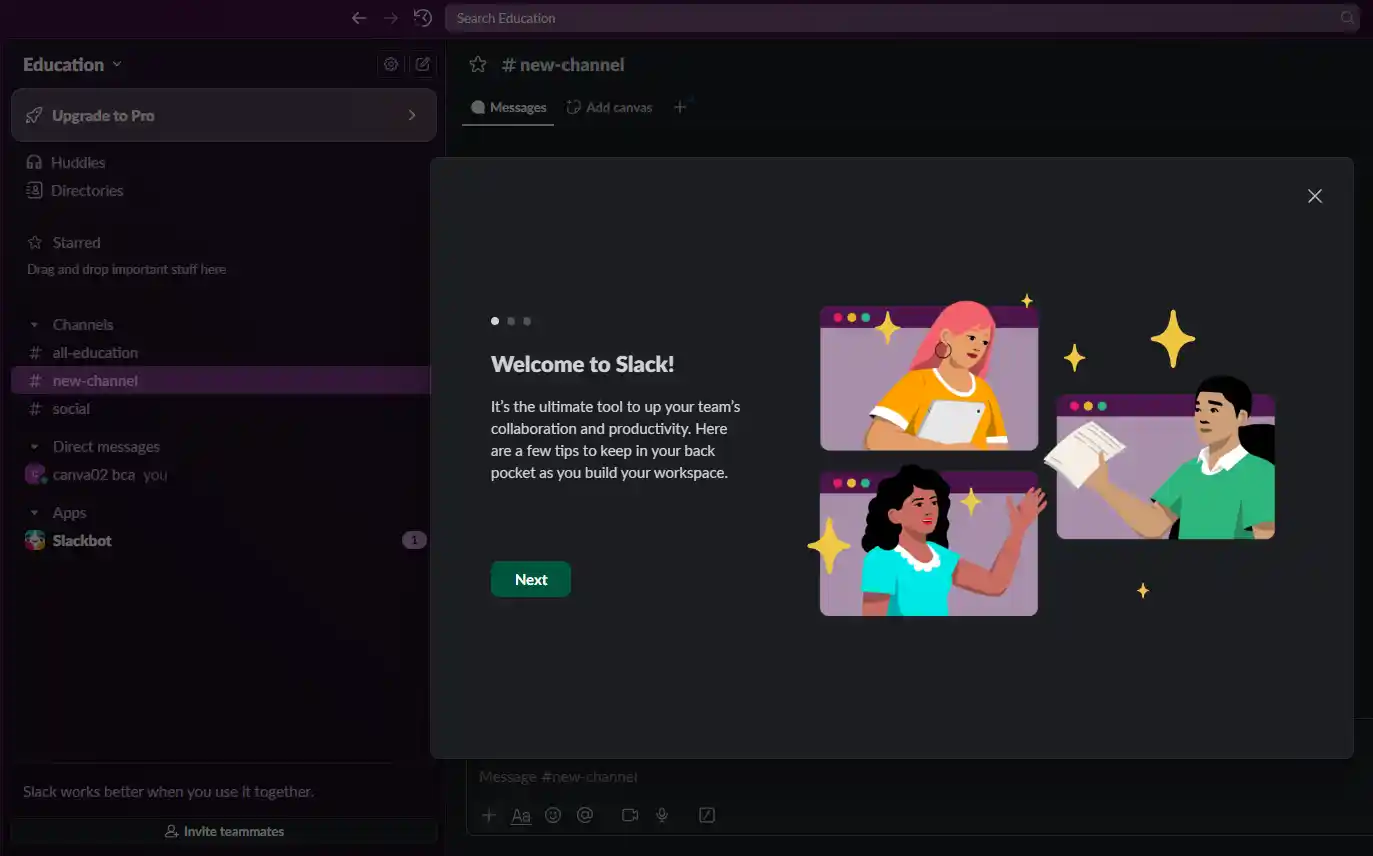
Task: Select the second dot in welcome carousel
Action: [x=511, y=321]
